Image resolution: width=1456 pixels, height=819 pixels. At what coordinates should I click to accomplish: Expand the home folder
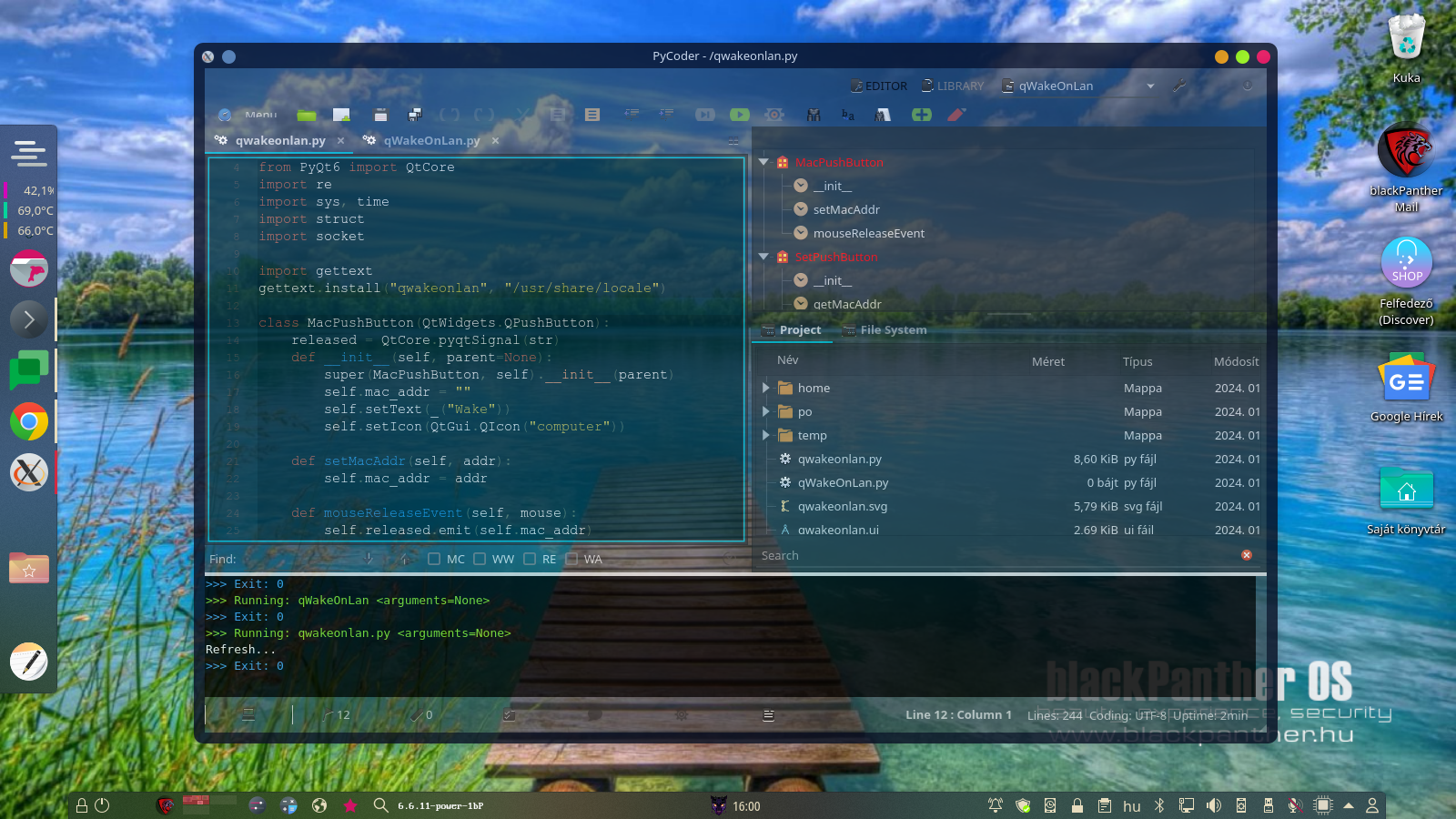pyautogui.click(x=766, y=388)
